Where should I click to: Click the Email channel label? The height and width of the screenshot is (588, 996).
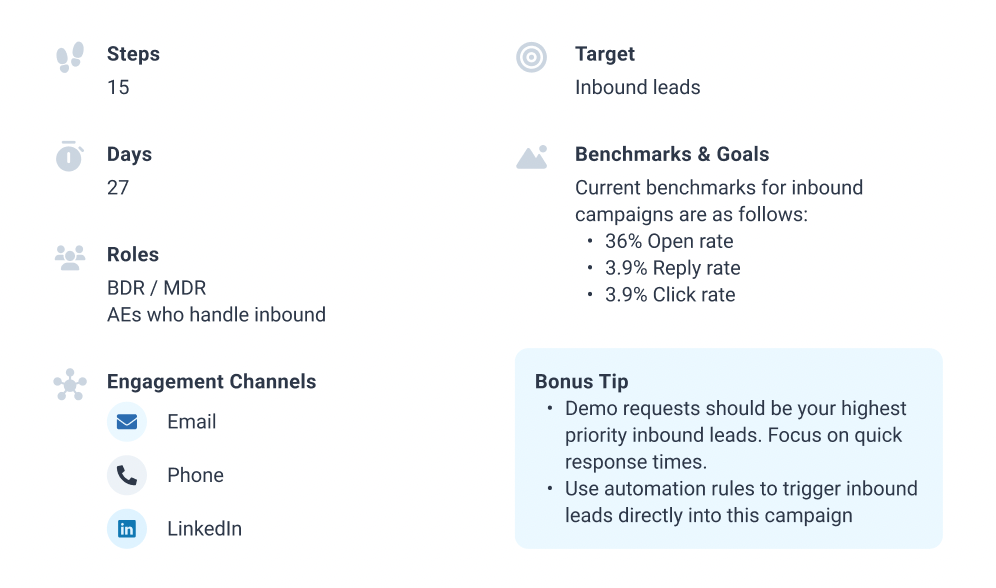pyautogui.click(x=192, y=422)
